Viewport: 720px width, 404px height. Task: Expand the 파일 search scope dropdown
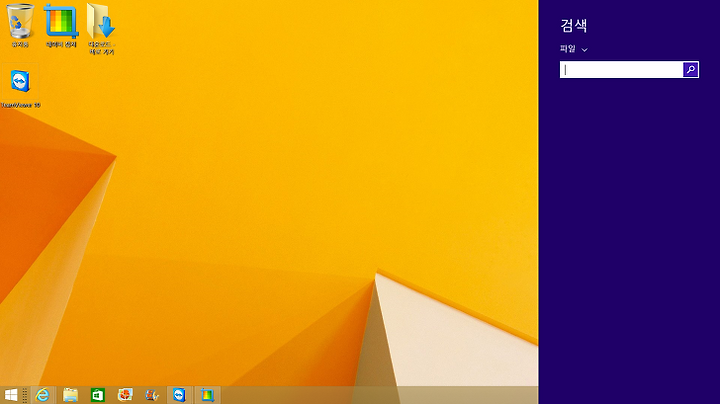pos(574,49)
